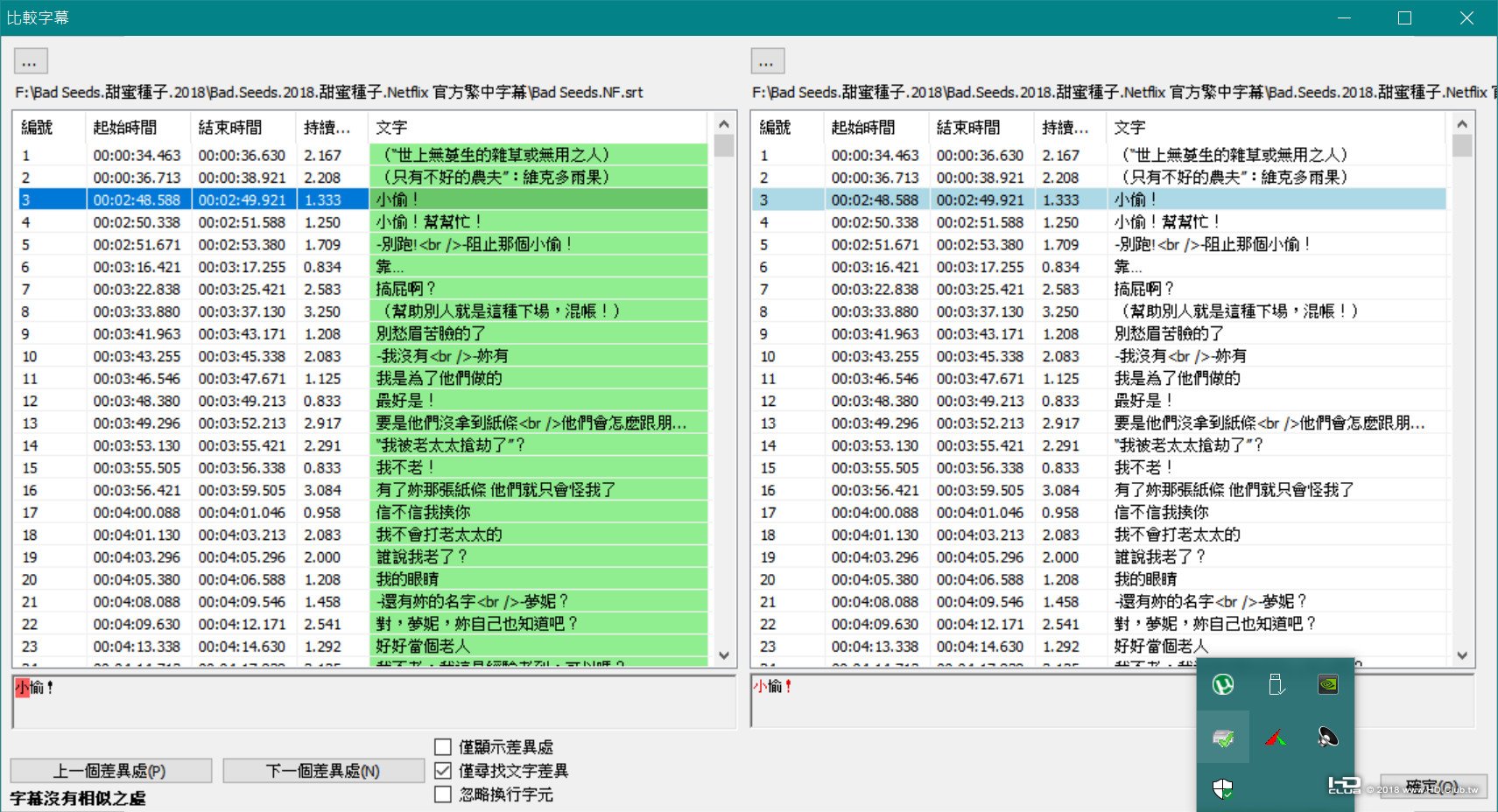
Task: Click the left file browse ellipsis button
Action: [x=31, y=61]
